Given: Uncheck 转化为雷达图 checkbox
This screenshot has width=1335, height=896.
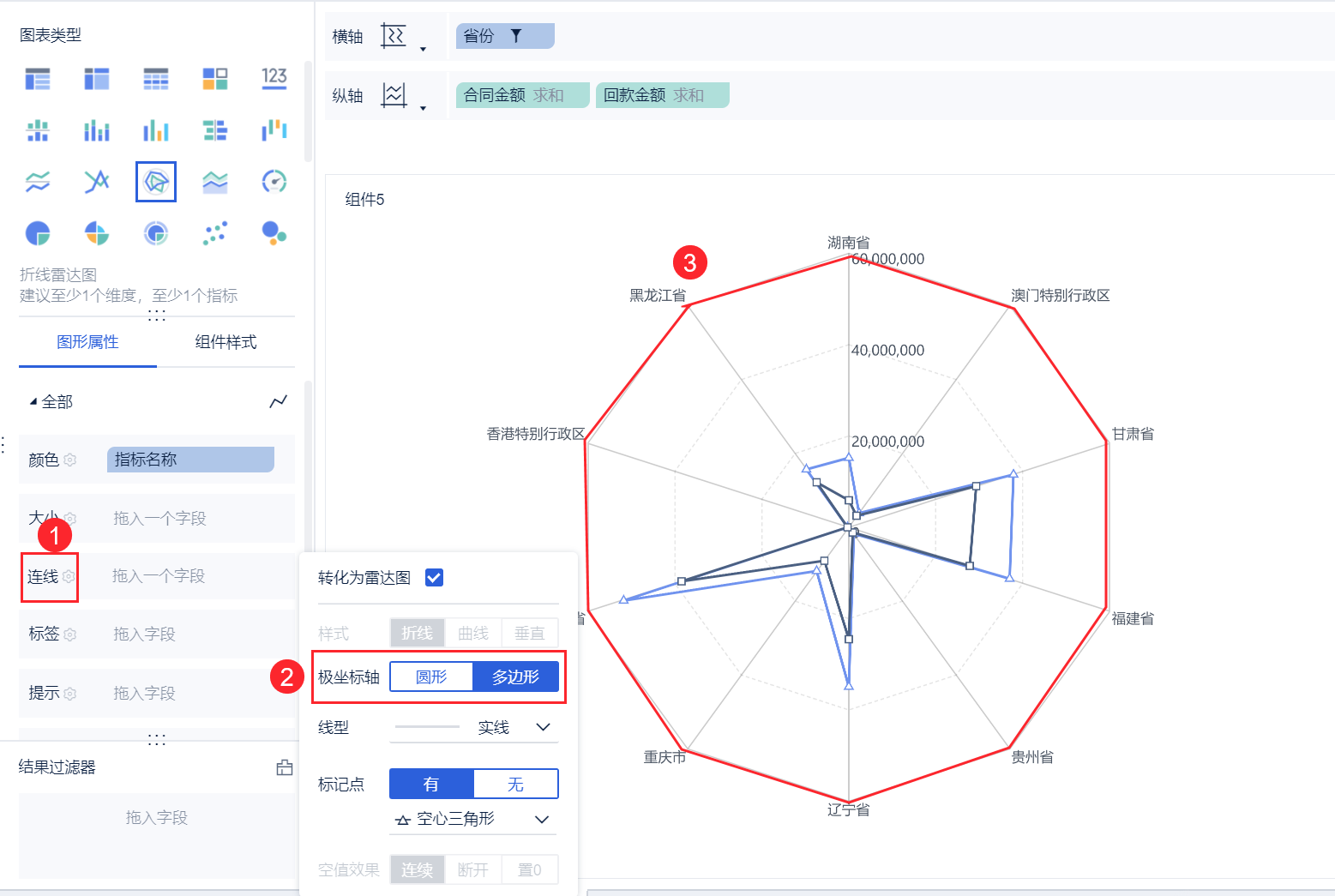Looking at the screenshot, I should coord(434,578).
